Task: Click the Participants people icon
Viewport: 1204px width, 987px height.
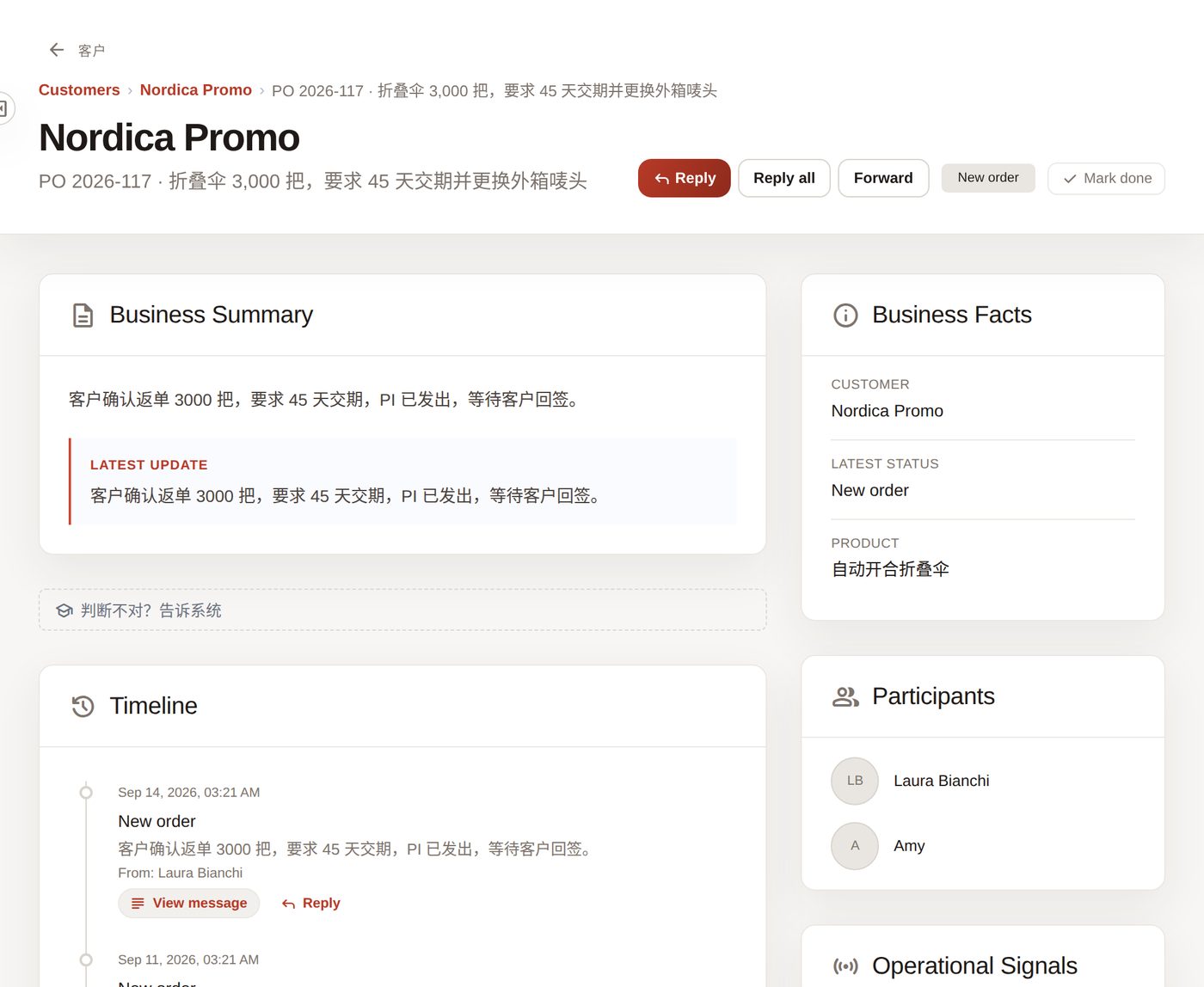Action: (845, 696)
